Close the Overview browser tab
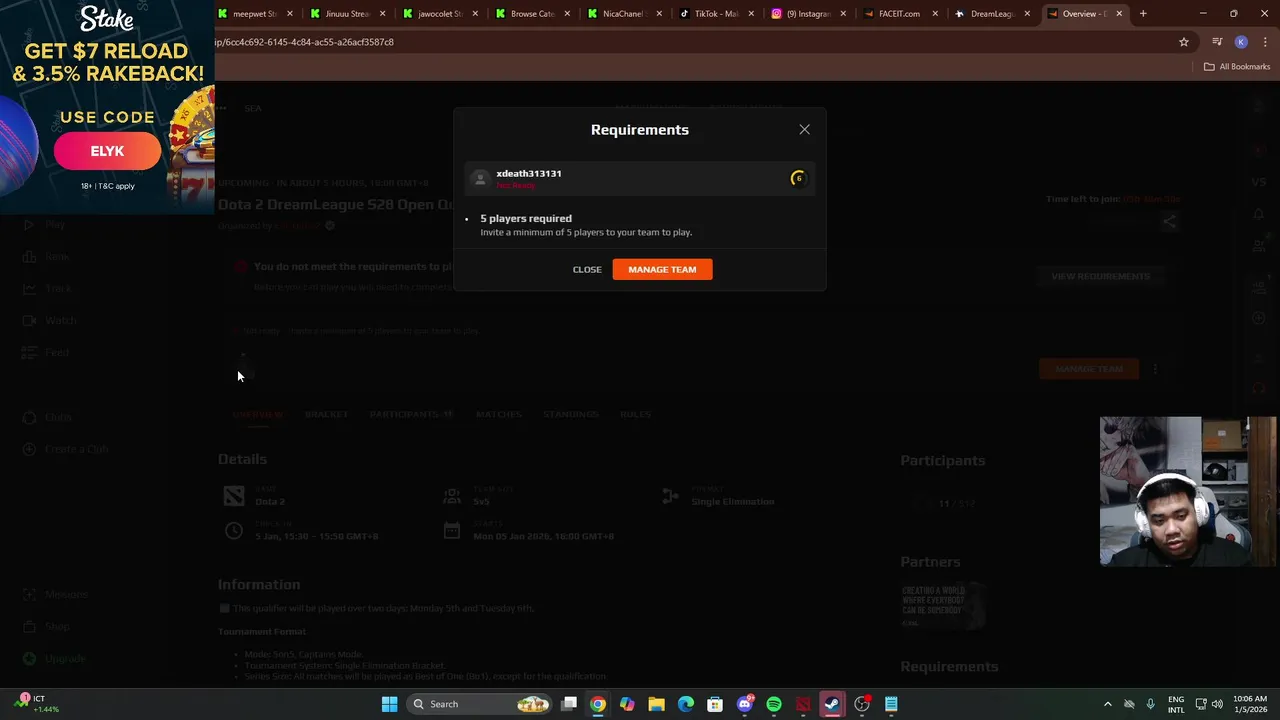1280x720 pixels. pos(1119,14)
